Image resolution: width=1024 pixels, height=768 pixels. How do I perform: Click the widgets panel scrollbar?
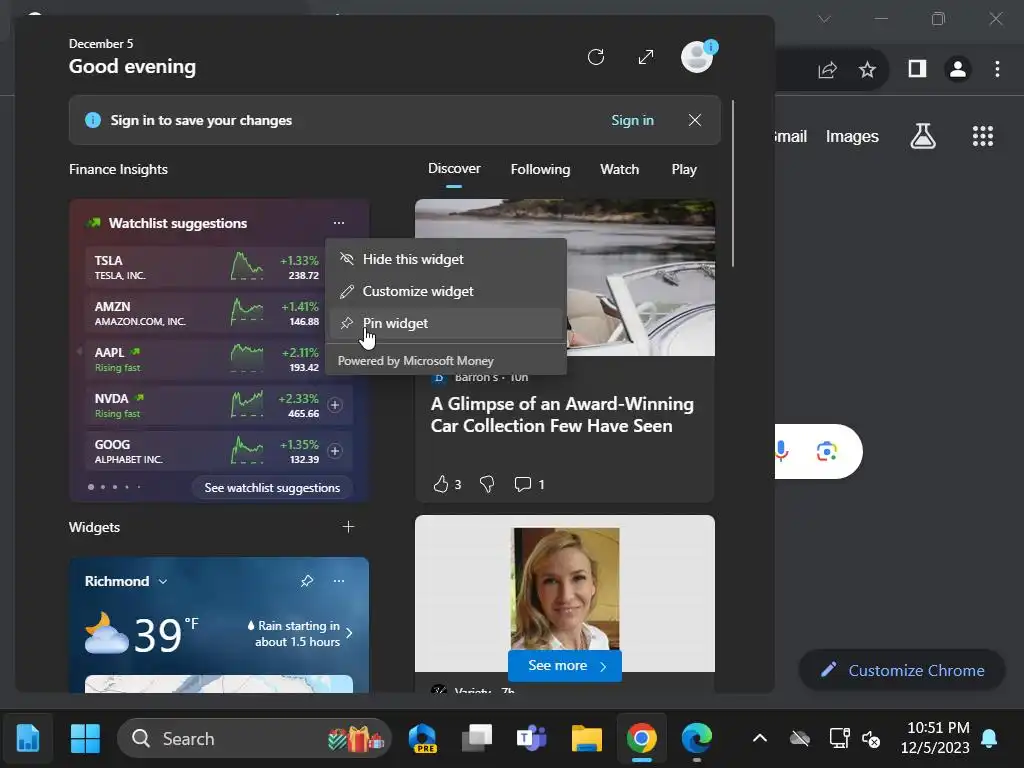[x=733, y=183]
